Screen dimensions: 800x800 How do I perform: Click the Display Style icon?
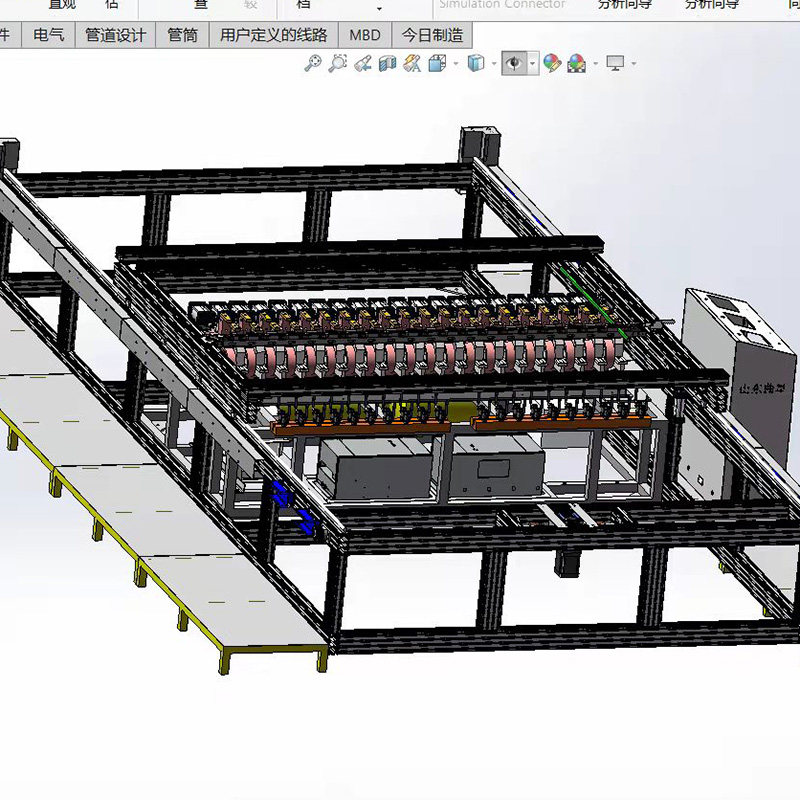point(476,64)
